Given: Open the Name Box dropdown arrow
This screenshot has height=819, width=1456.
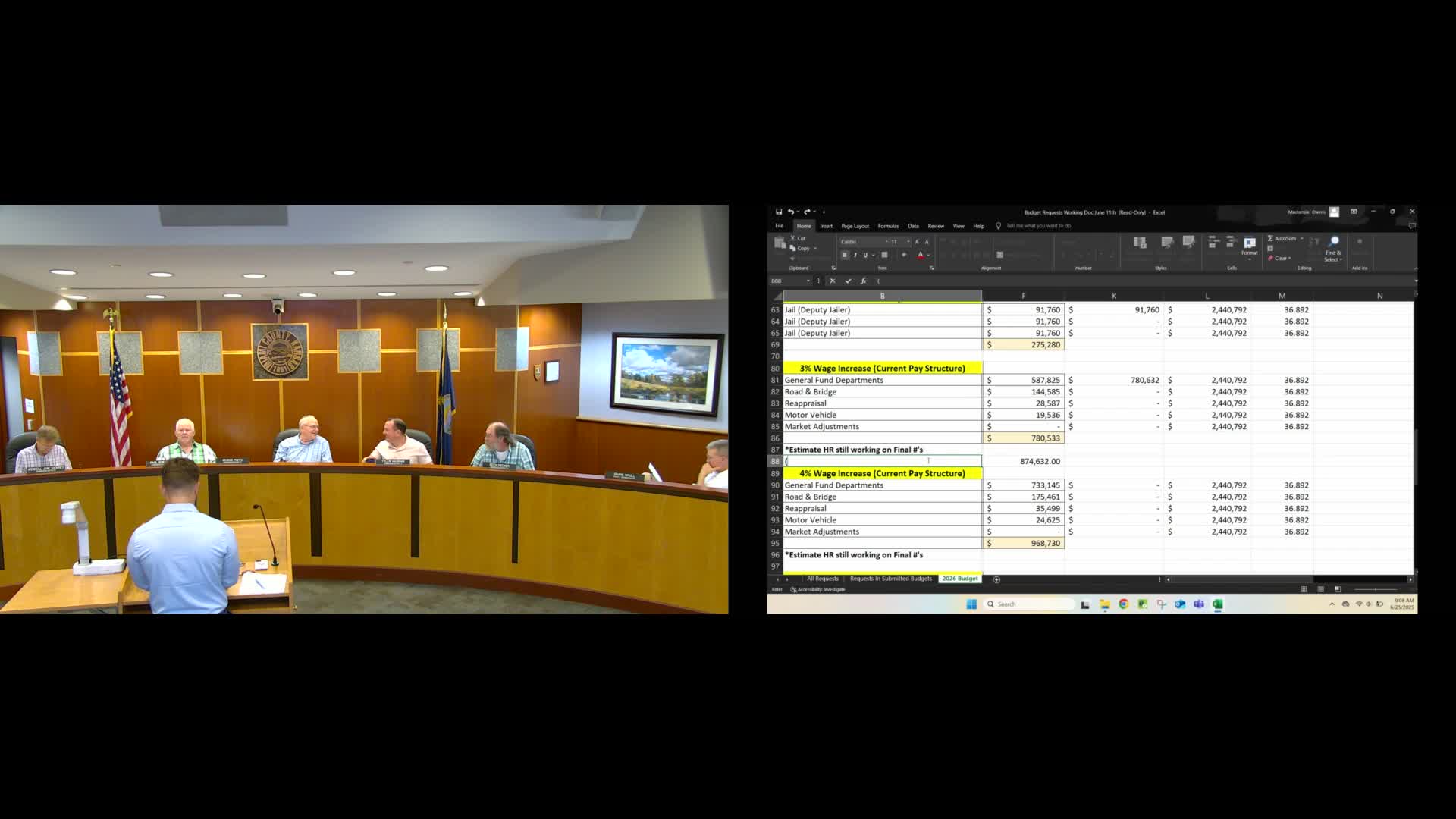Looking at the screenshot, I should coord(808,281).
